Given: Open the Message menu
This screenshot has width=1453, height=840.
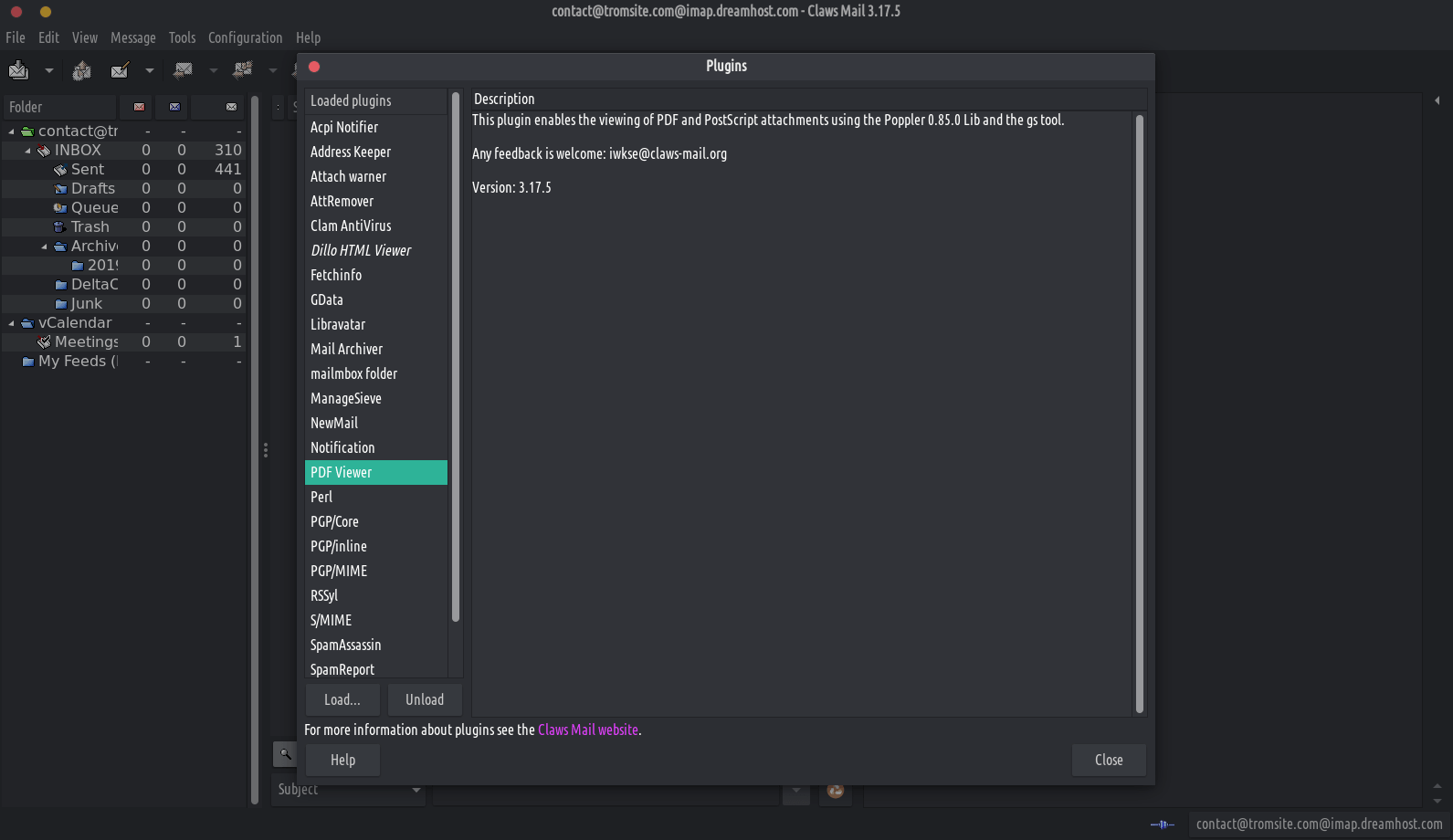Looking at the screenshot, I should click(x=133, y=37).
